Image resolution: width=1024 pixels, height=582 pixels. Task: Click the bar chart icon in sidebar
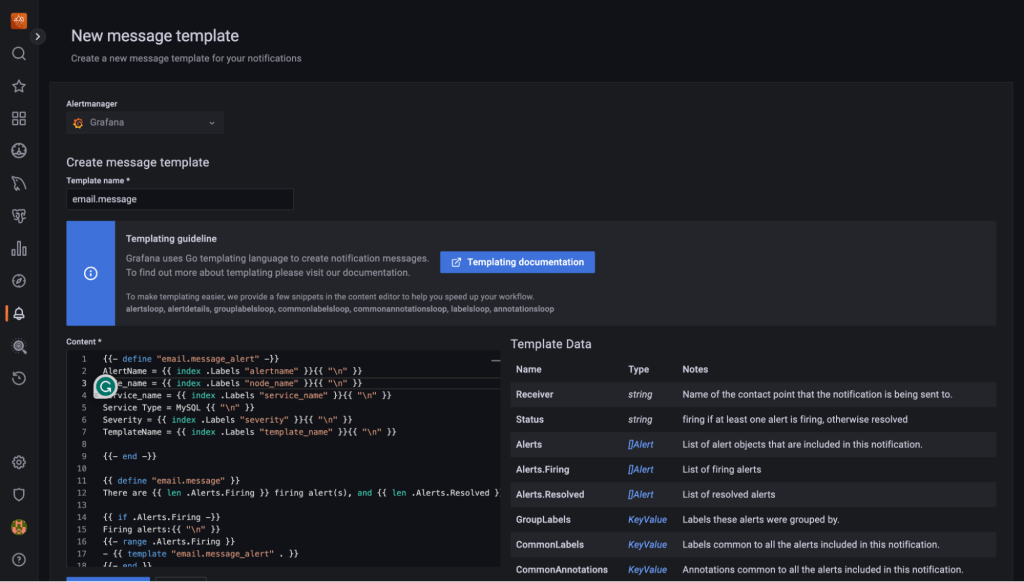(x=18, y=248)
